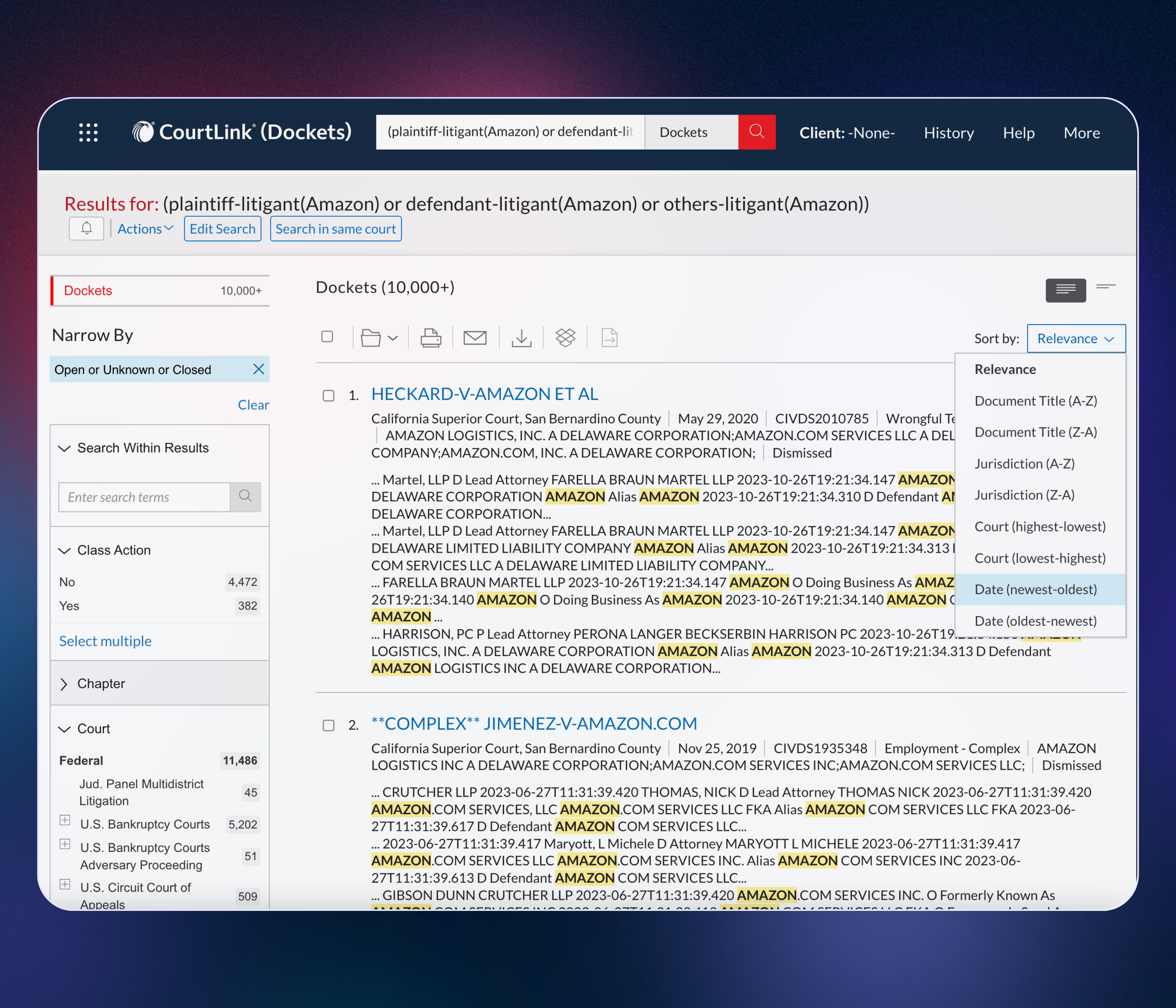
Task: Collapse the Court section
Action: 65,729
